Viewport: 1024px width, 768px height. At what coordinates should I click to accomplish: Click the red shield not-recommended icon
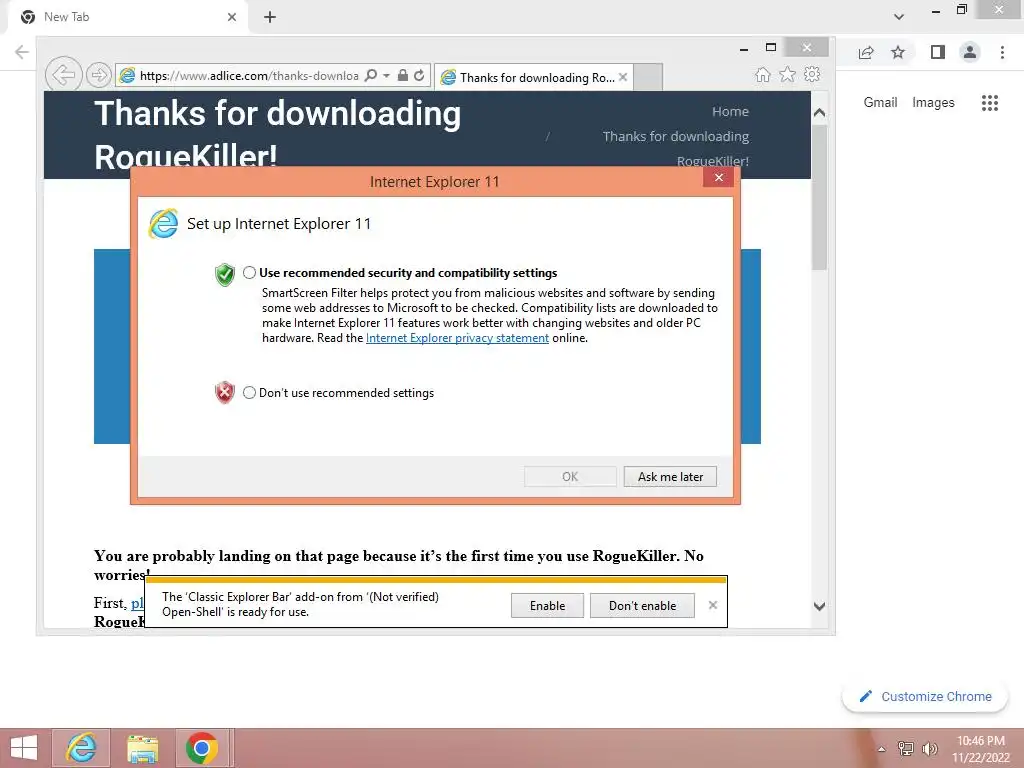224,392
